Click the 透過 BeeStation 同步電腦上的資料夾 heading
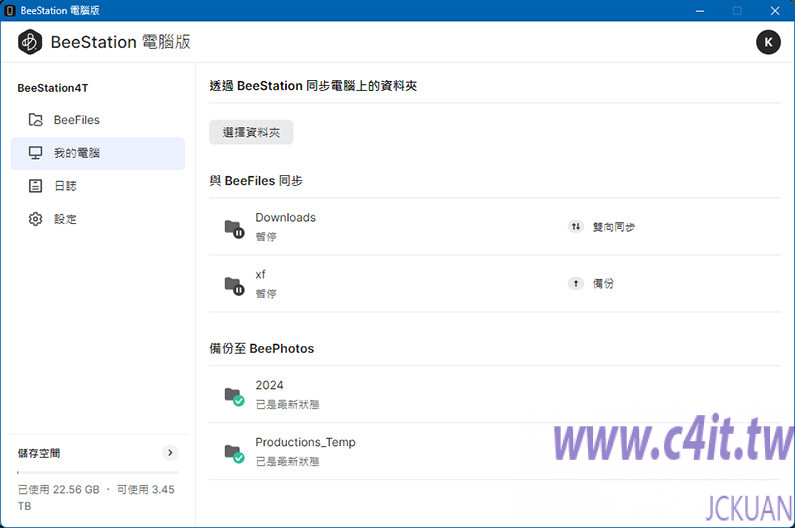The height and width of the screenshot is (528, 795). (x=313, y=86)
